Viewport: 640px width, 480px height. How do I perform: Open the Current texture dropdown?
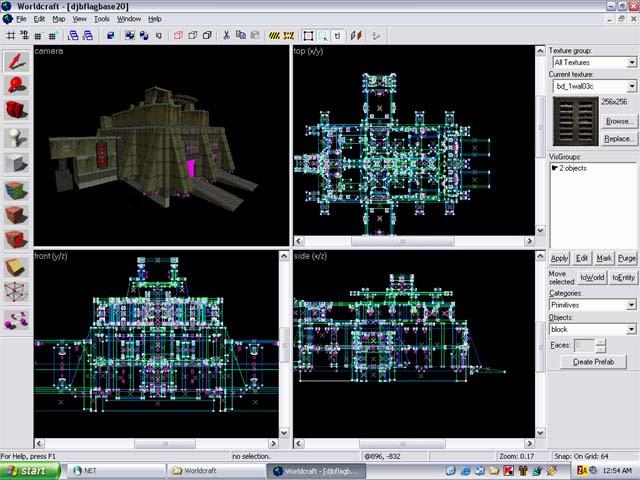pyautogui.click(x=631, y=86)
